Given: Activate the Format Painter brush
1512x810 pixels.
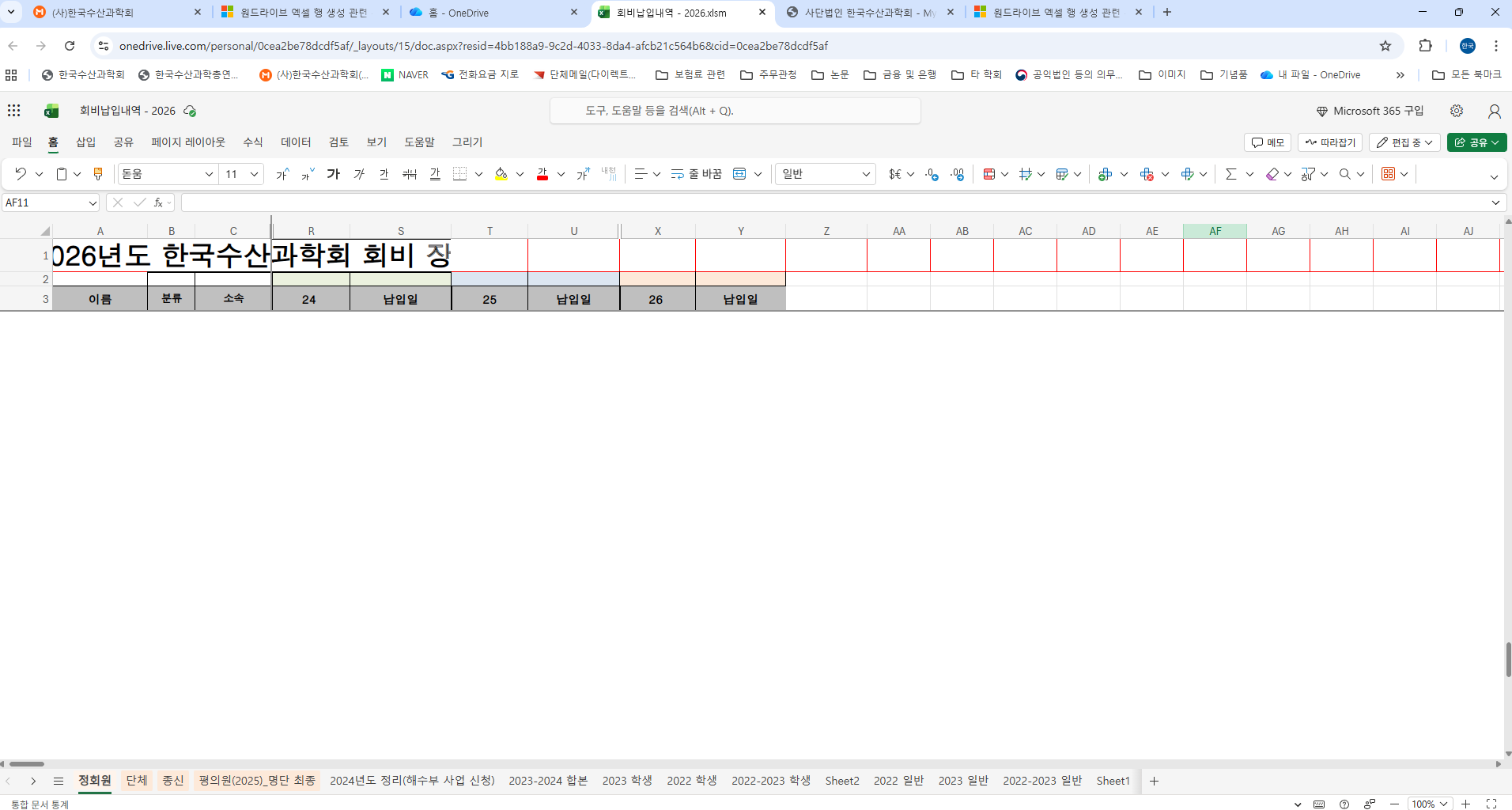Looking at the screenshot, I should (x=98, y=174).
